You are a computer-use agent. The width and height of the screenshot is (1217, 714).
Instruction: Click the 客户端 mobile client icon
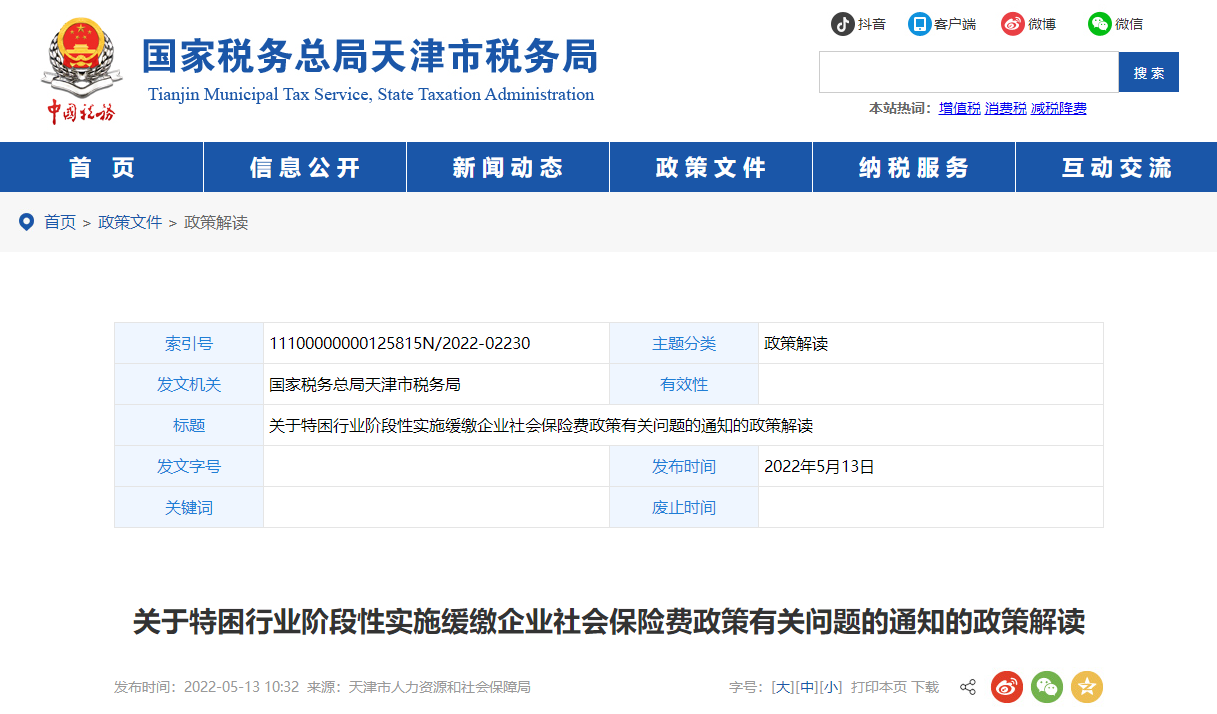tap(920, 23)
